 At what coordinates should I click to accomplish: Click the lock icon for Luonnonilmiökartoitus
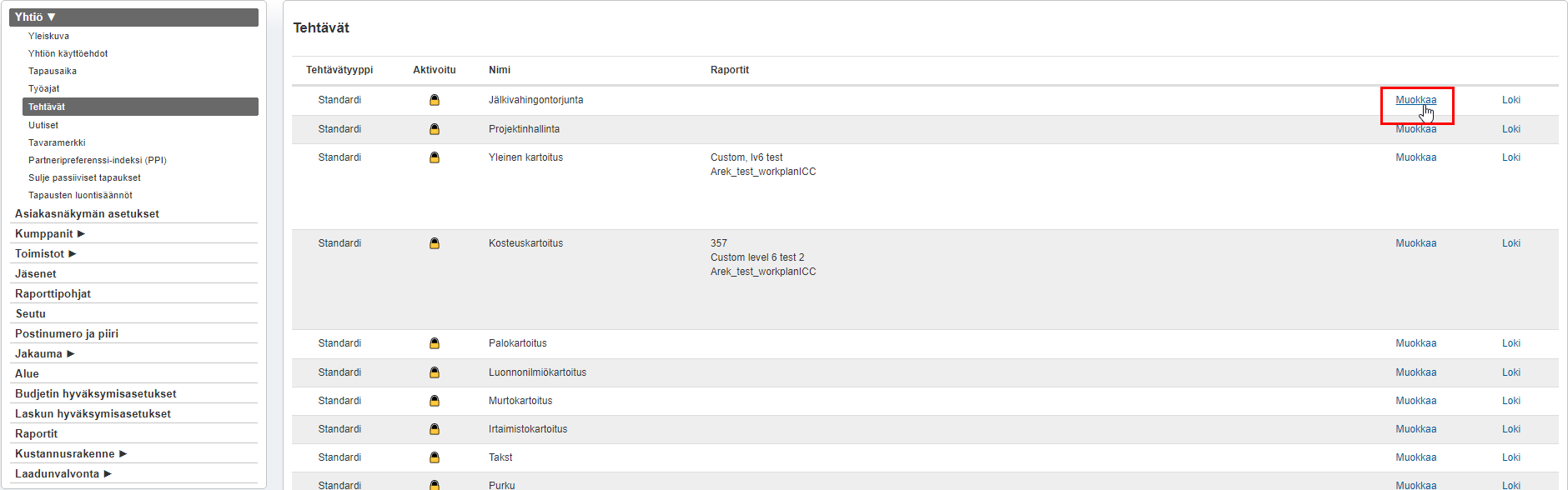point(435,372)
